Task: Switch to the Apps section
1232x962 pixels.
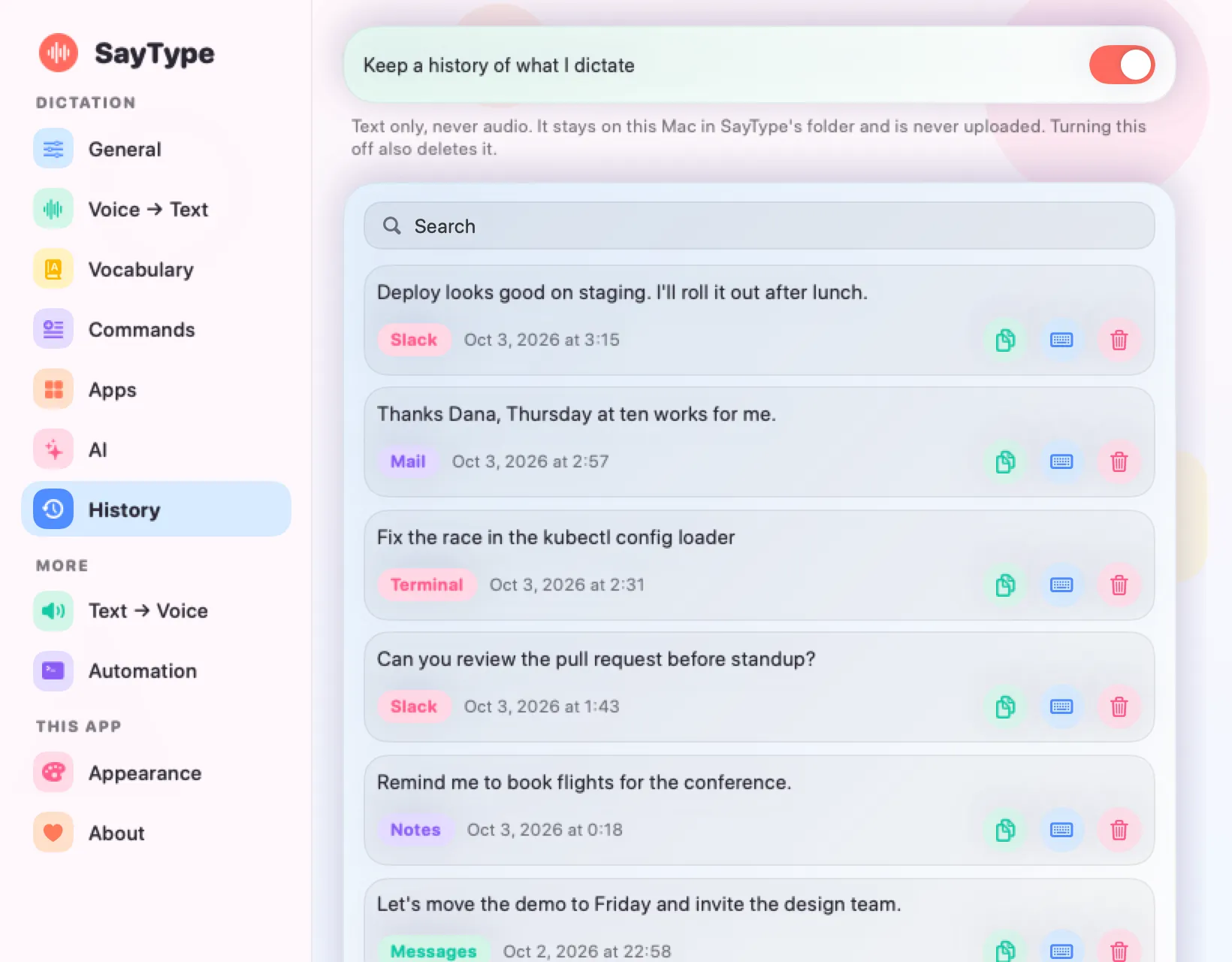Action: pyautogui.click(x=156, y=389)
